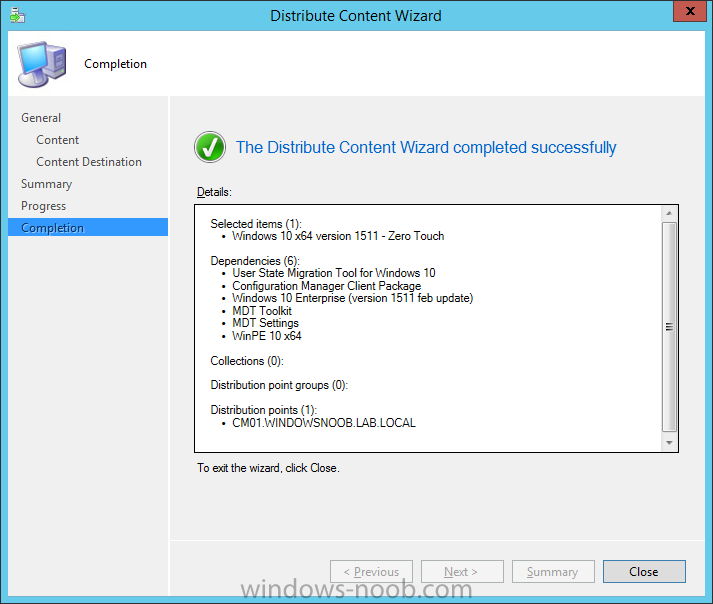
Task: Click the Next button
Action: [x=462, y=571]
